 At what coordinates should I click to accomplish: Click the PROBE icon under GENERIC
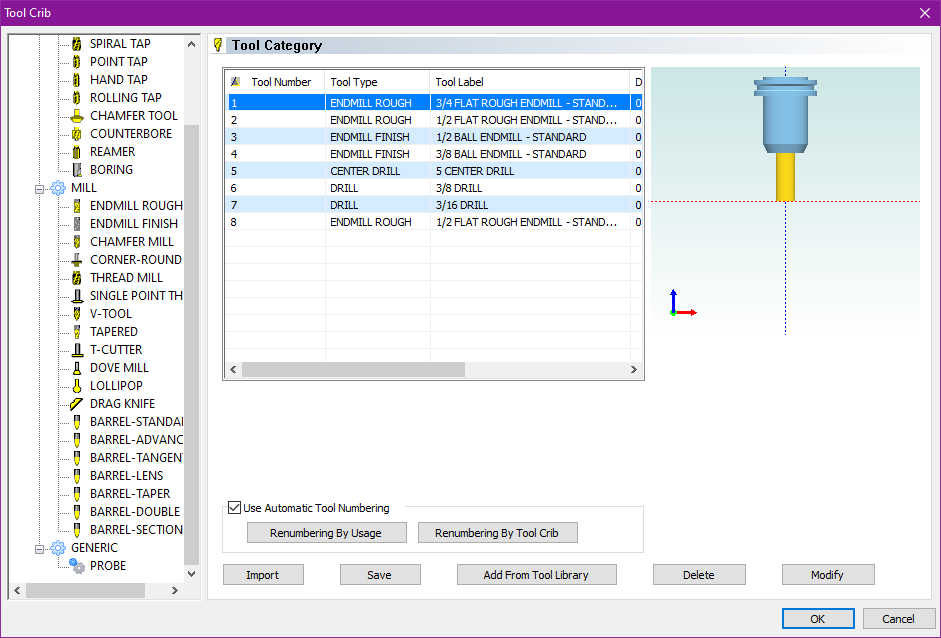click(x=77, y=566)
